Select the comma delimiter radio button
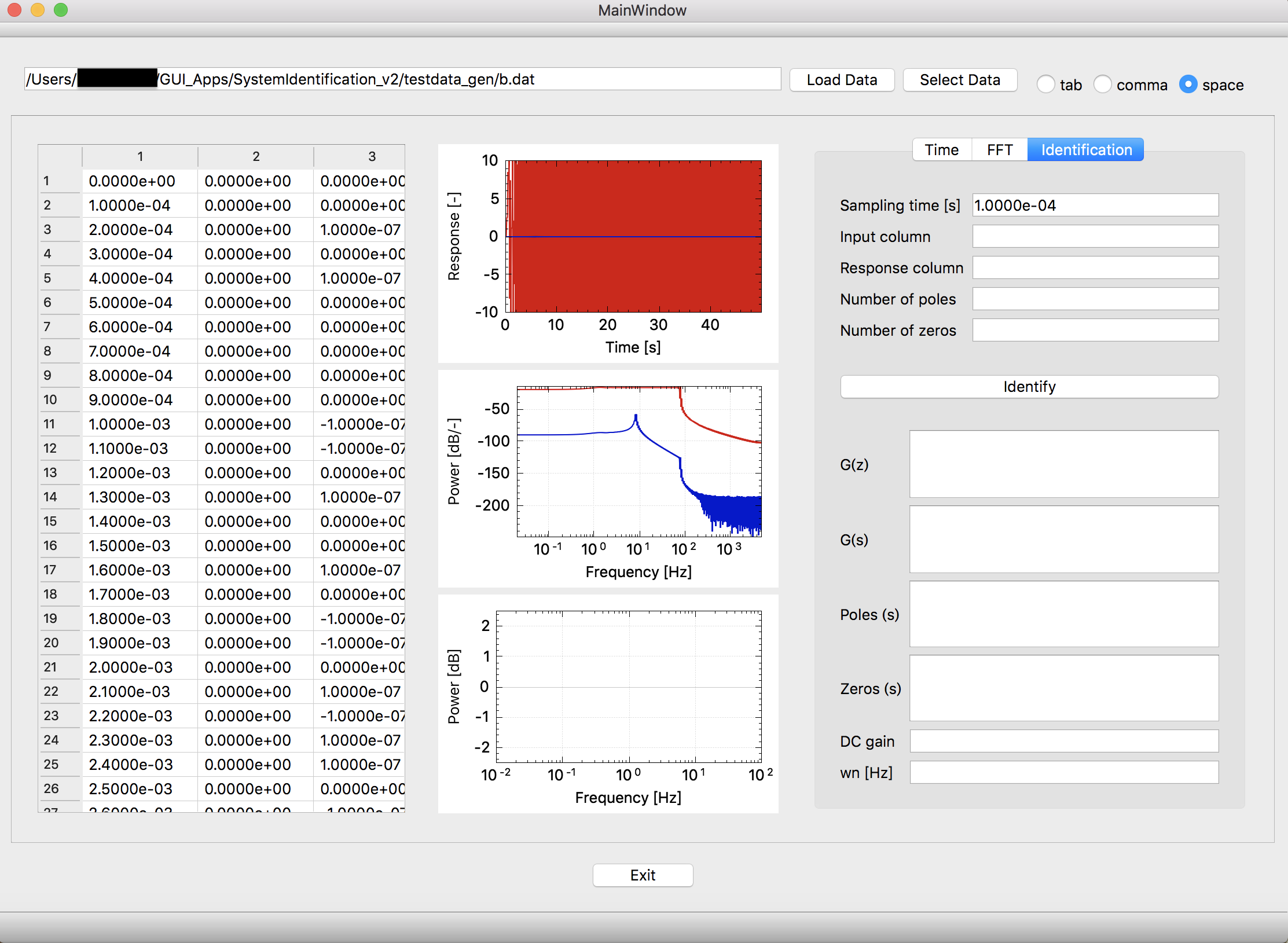Viewport: 1288px width, 943px height. pyautogui.click(x=1102, y=85)
